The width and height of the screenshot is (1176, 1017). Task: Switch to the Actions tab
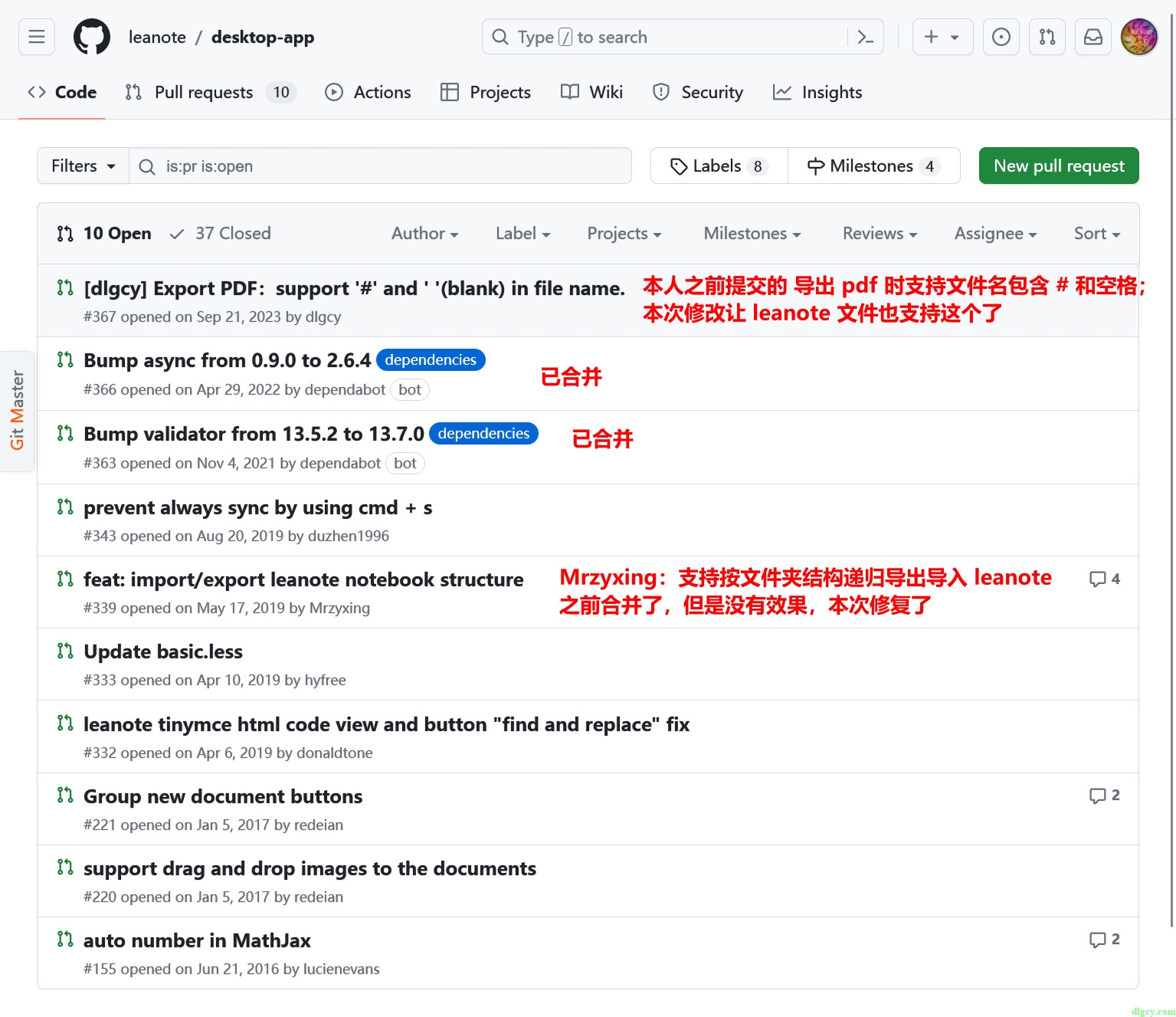tap(368, 92)
